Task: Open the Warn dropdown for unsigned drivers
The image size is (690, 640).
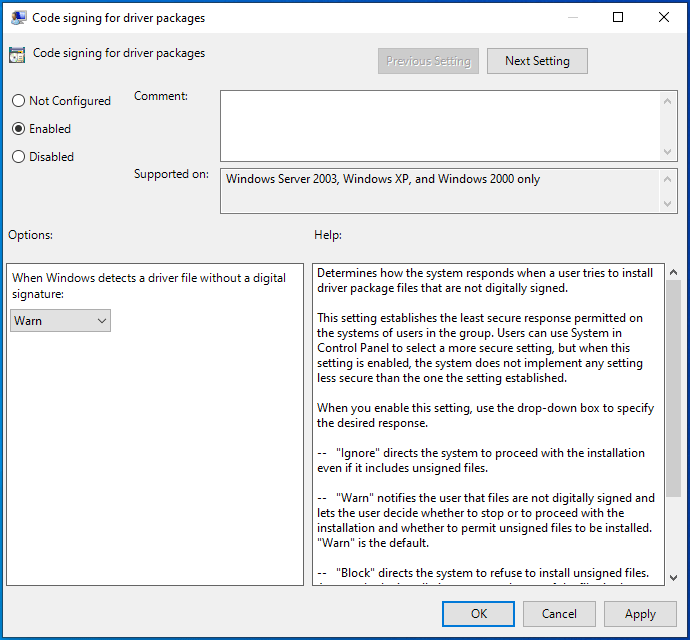Action: (61, 321)
